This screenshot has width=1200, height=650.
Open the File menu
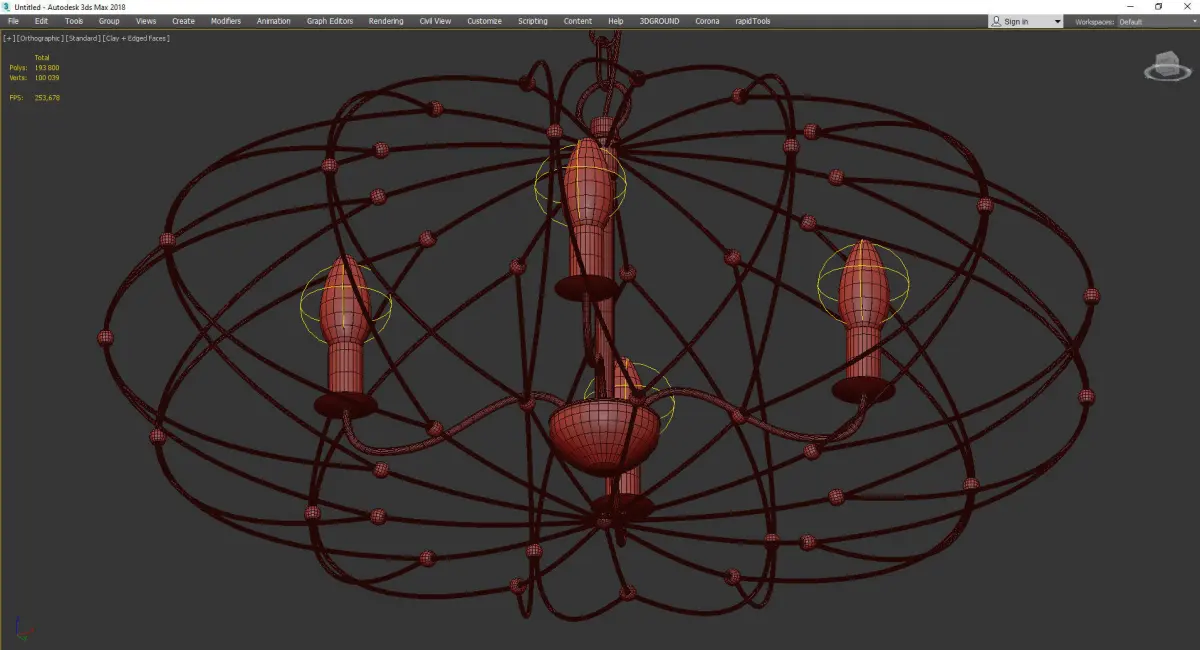(13, 21)
